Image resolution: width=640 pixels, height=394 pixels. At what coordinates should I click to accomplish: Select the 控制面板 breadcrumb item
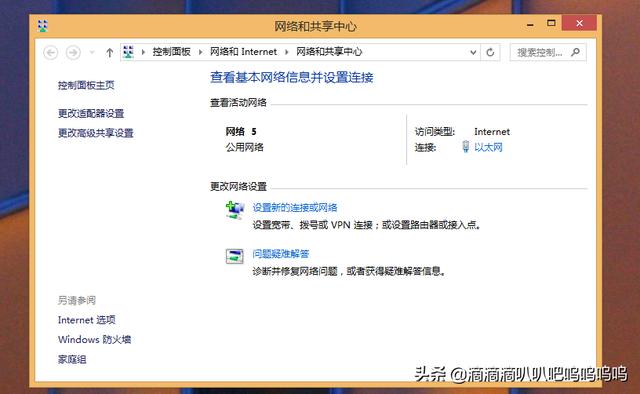171,52
